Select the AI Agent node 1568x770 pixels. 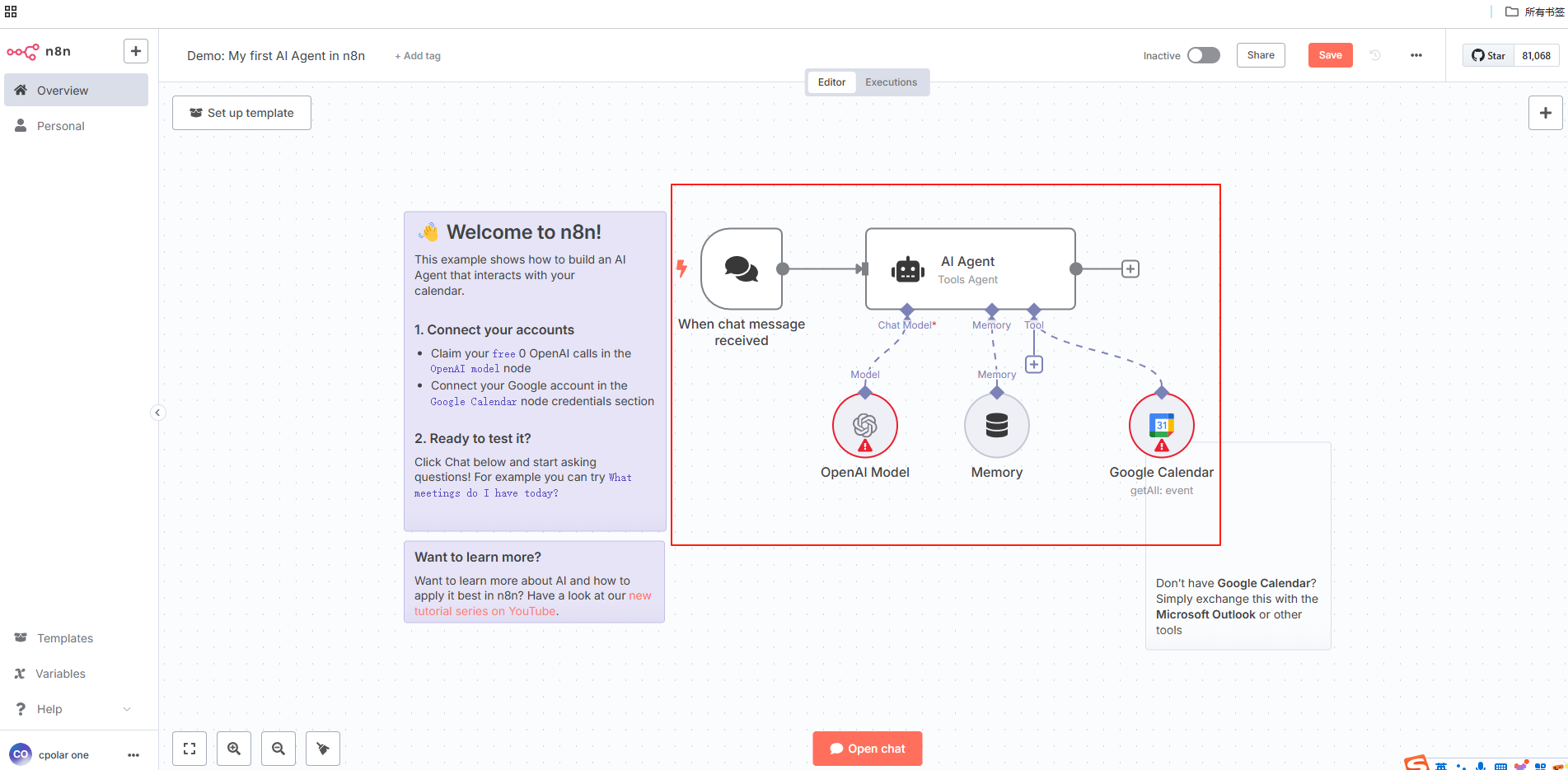(x=970, y=268)
